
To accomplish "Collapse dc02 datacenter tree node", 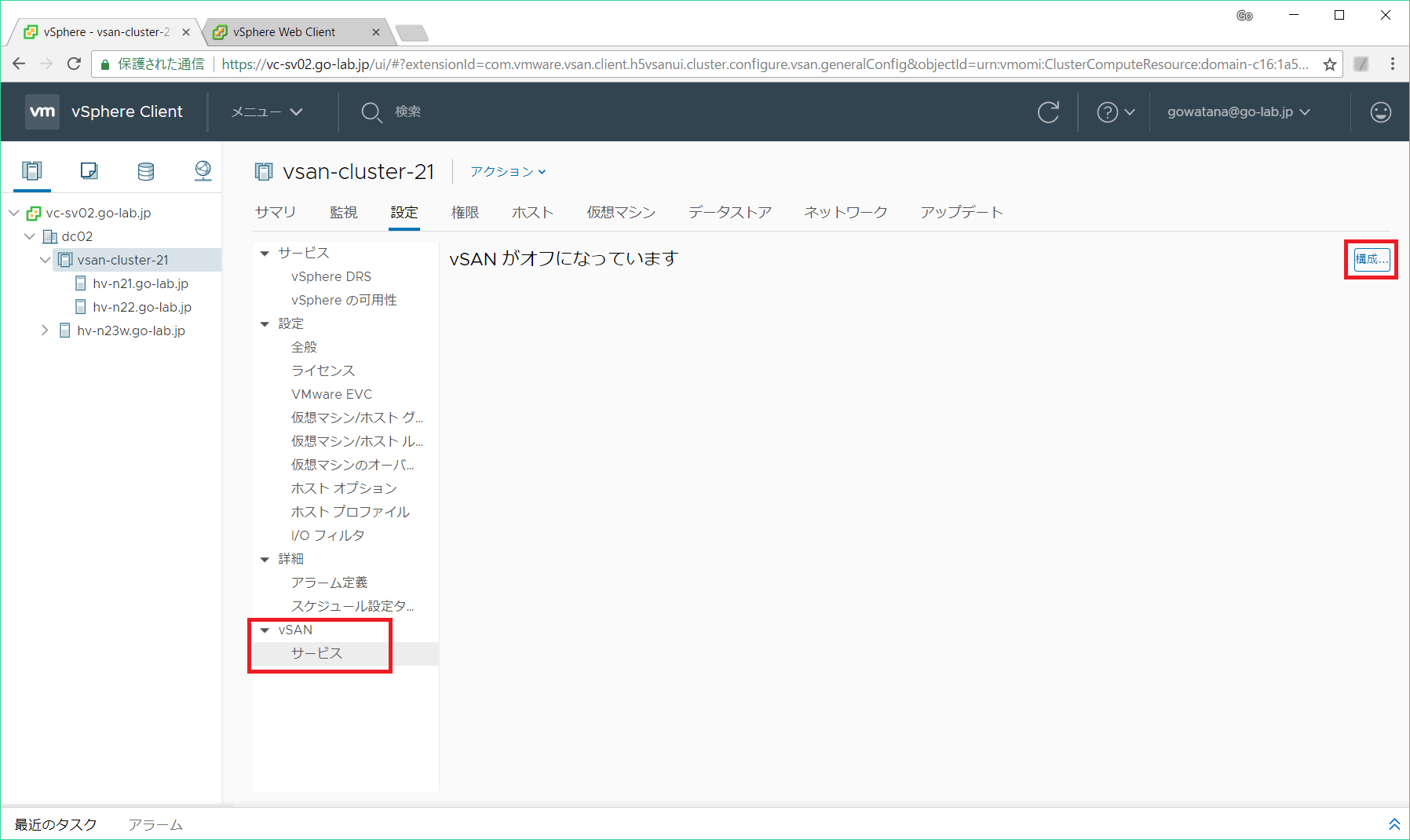I will 30,236.
